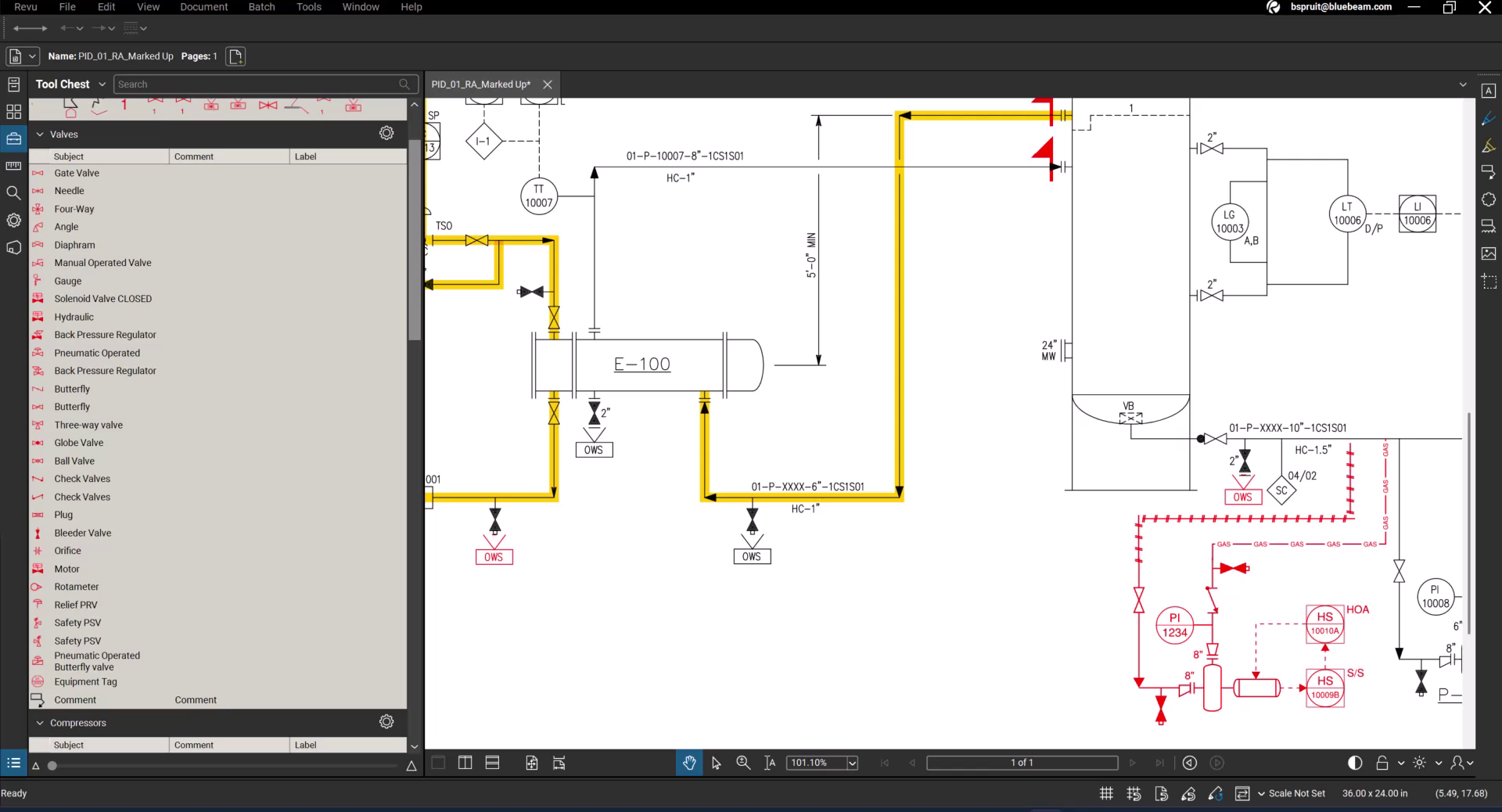
Task: Select Globe Valve from the valves list
Action: coord(78,443)
